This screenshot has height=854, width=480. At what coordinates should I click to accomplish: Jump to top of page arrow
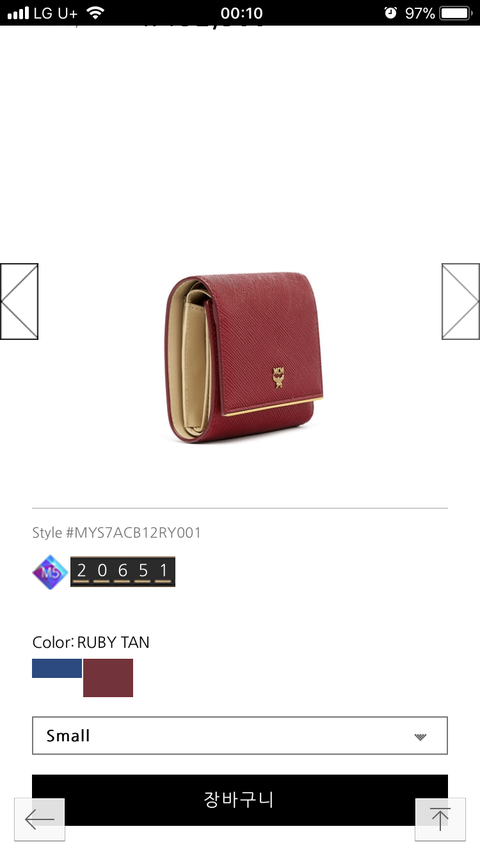coord(440,819)
